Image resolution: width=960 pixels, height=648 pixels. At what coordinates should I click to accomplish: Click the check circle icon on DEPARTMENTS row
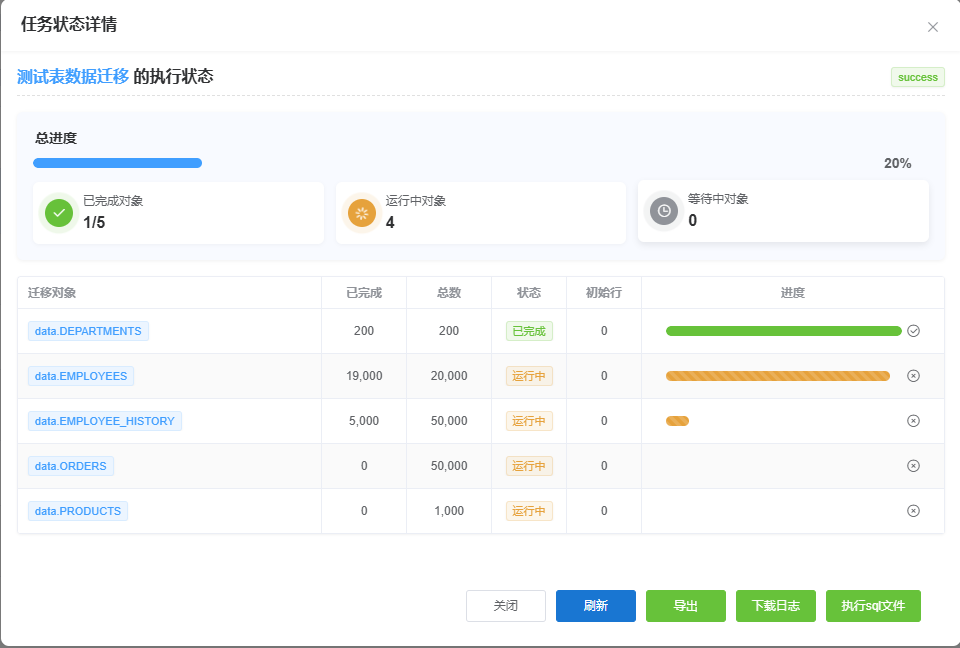(913, 331)
